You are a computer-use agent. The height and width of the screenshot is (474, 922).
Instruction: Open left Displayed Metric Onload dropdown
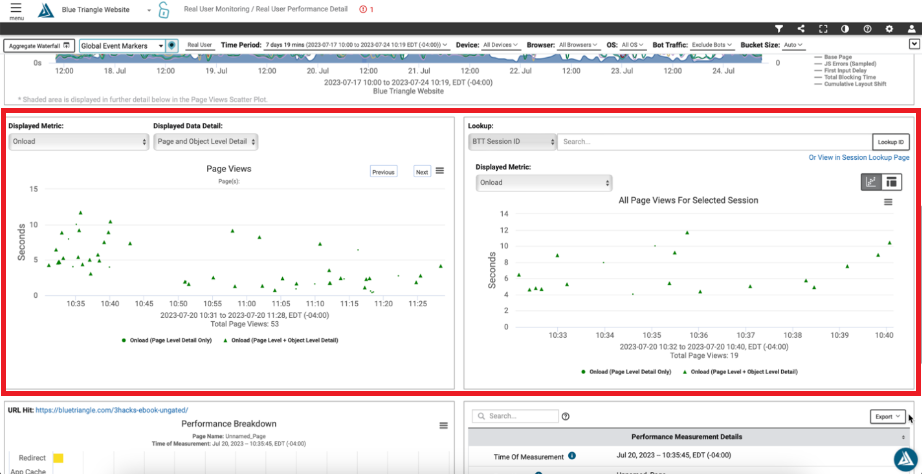[79, 142]
